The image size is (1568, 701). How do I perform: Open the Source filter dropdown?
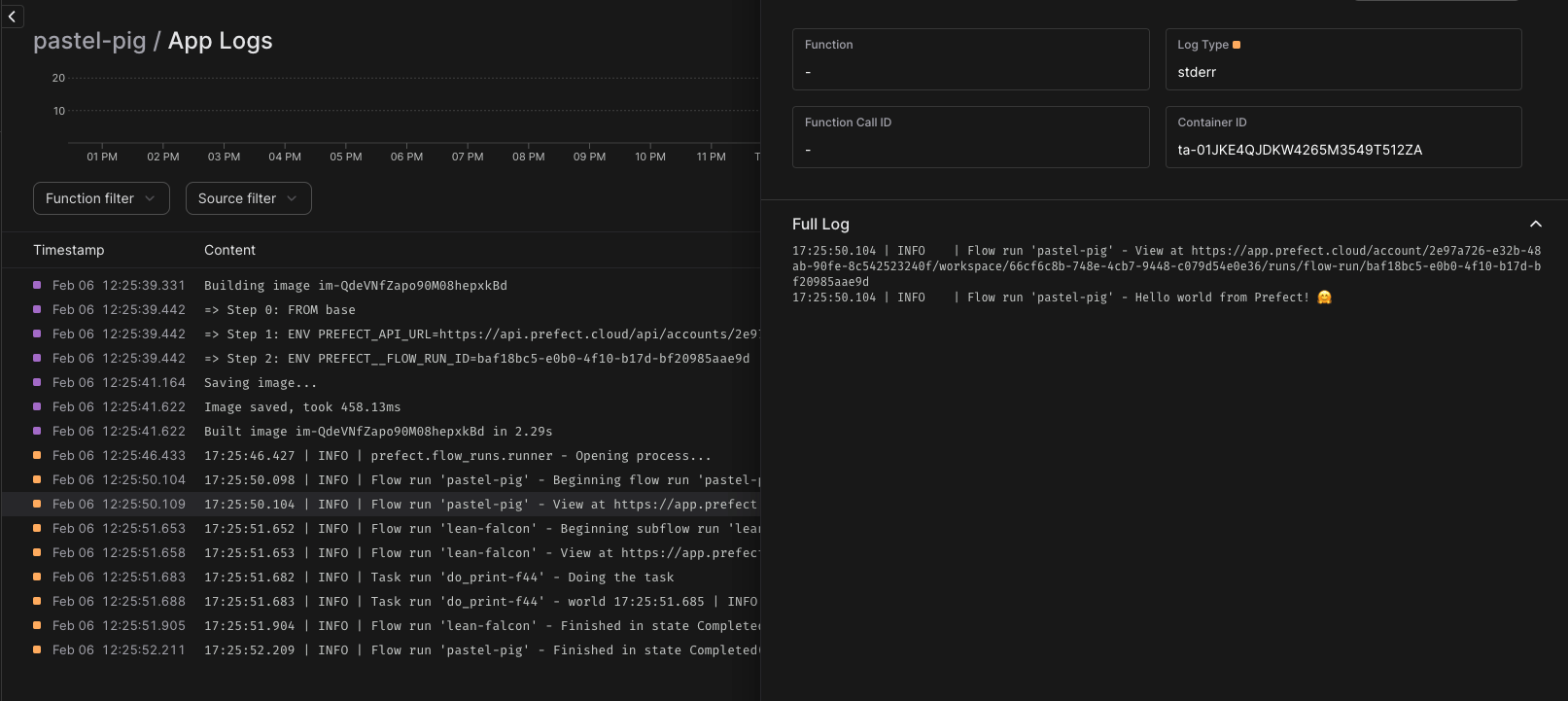248,198
